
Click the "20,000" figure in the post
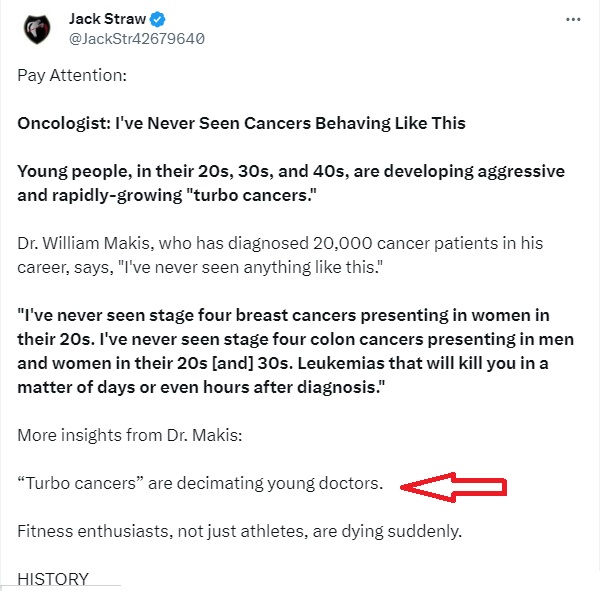(343, 243)
